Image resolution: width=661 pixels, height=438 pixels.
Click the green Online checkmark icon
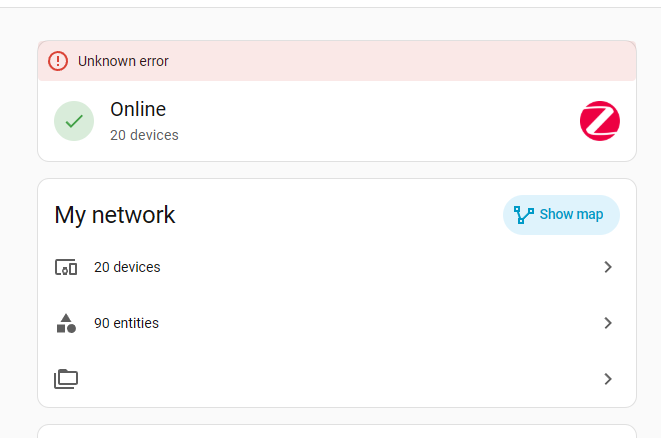pos(74,121)
